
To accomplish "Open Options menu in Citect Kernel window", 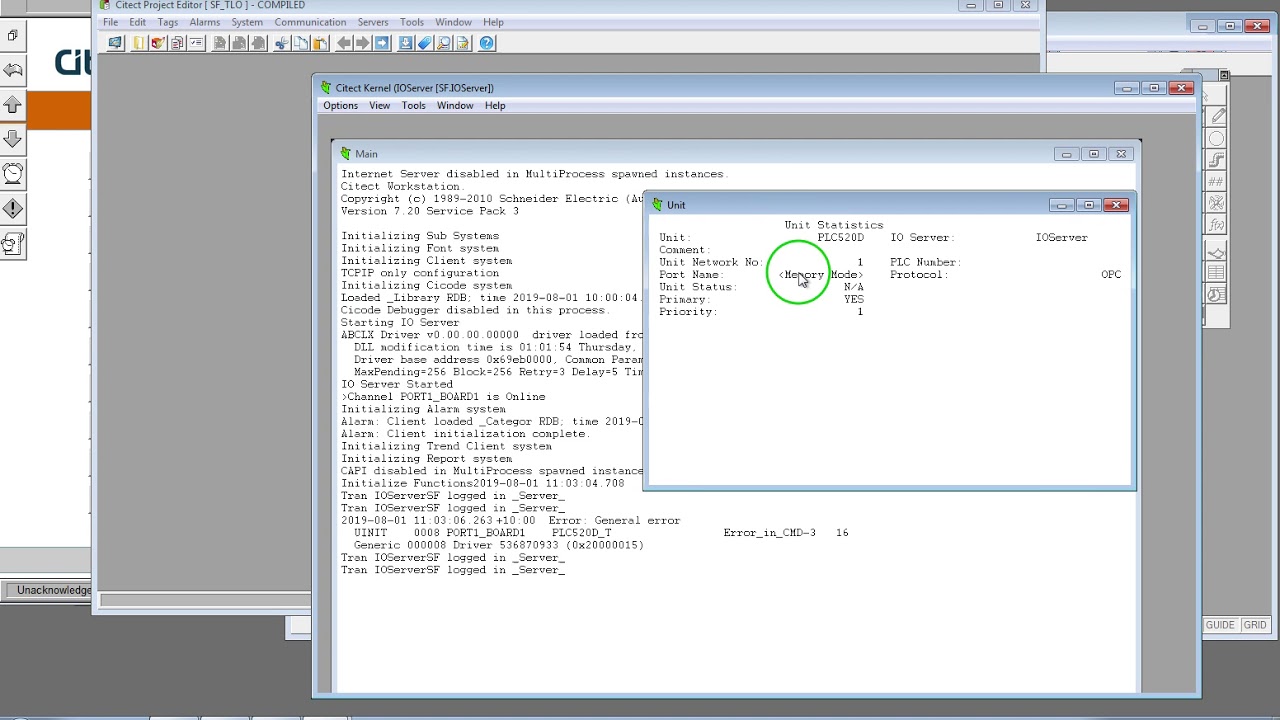I will 340,105.
